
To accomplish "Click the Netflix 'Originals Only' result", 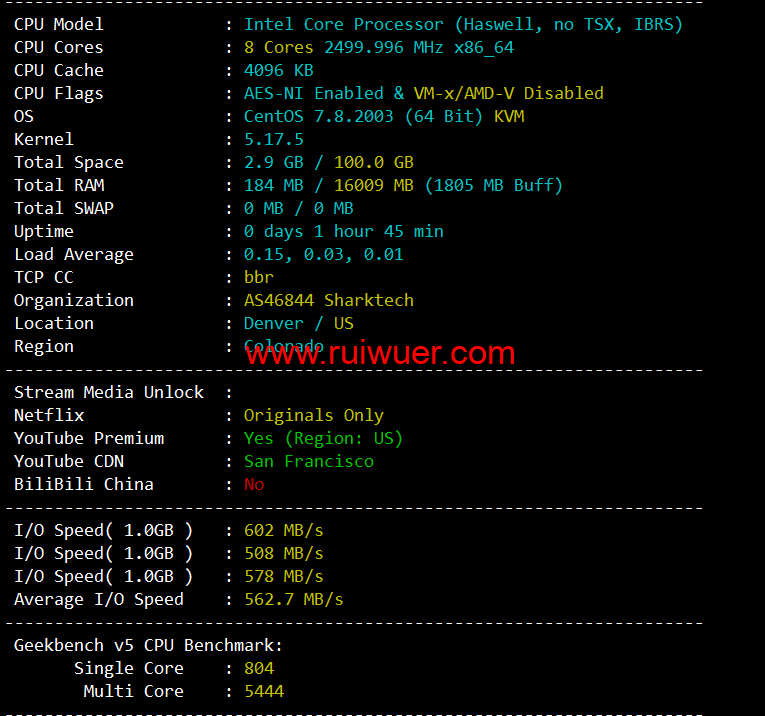I will pos(314,416).
